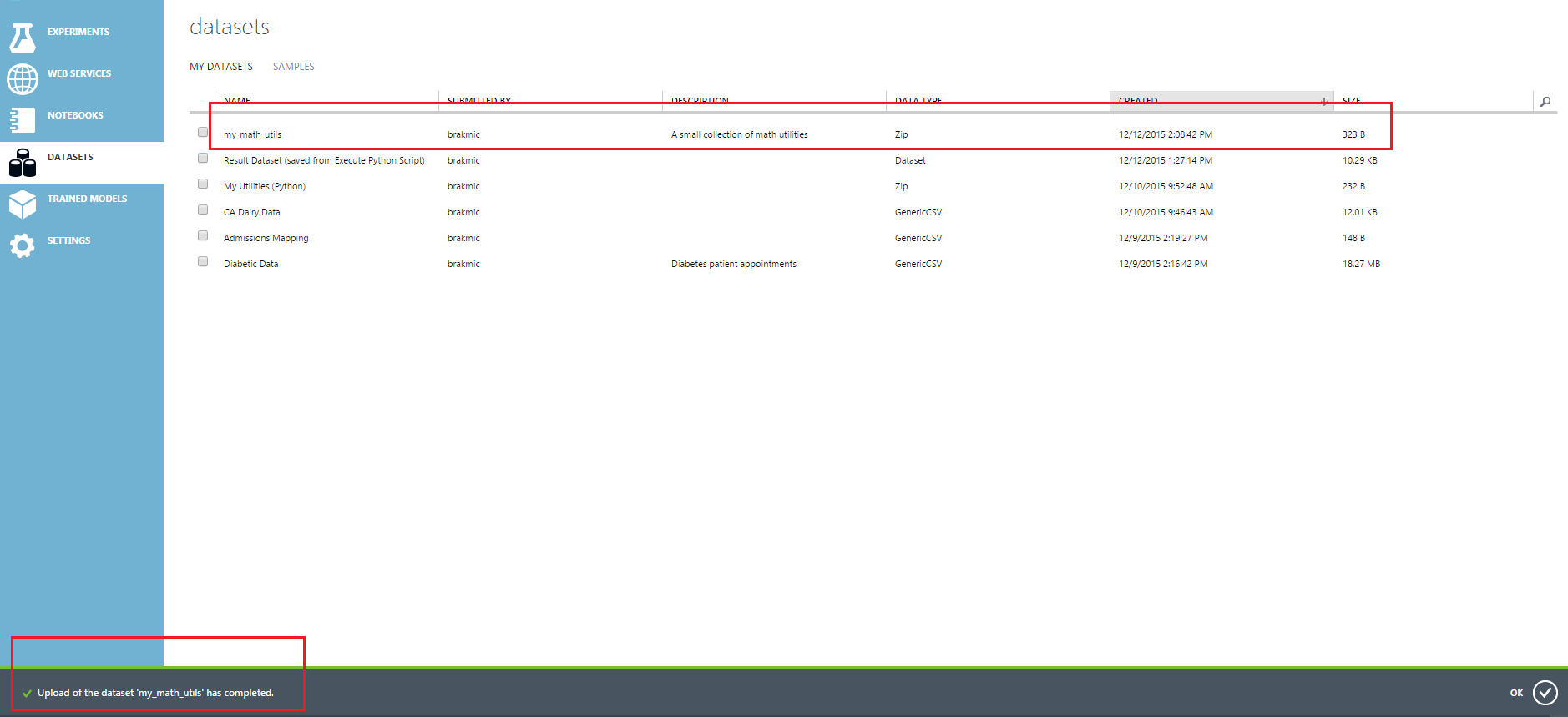The height and width of the screenshot is (717, 1568).
Task: Click the Web Services globe icon
Action: point(23,79)
